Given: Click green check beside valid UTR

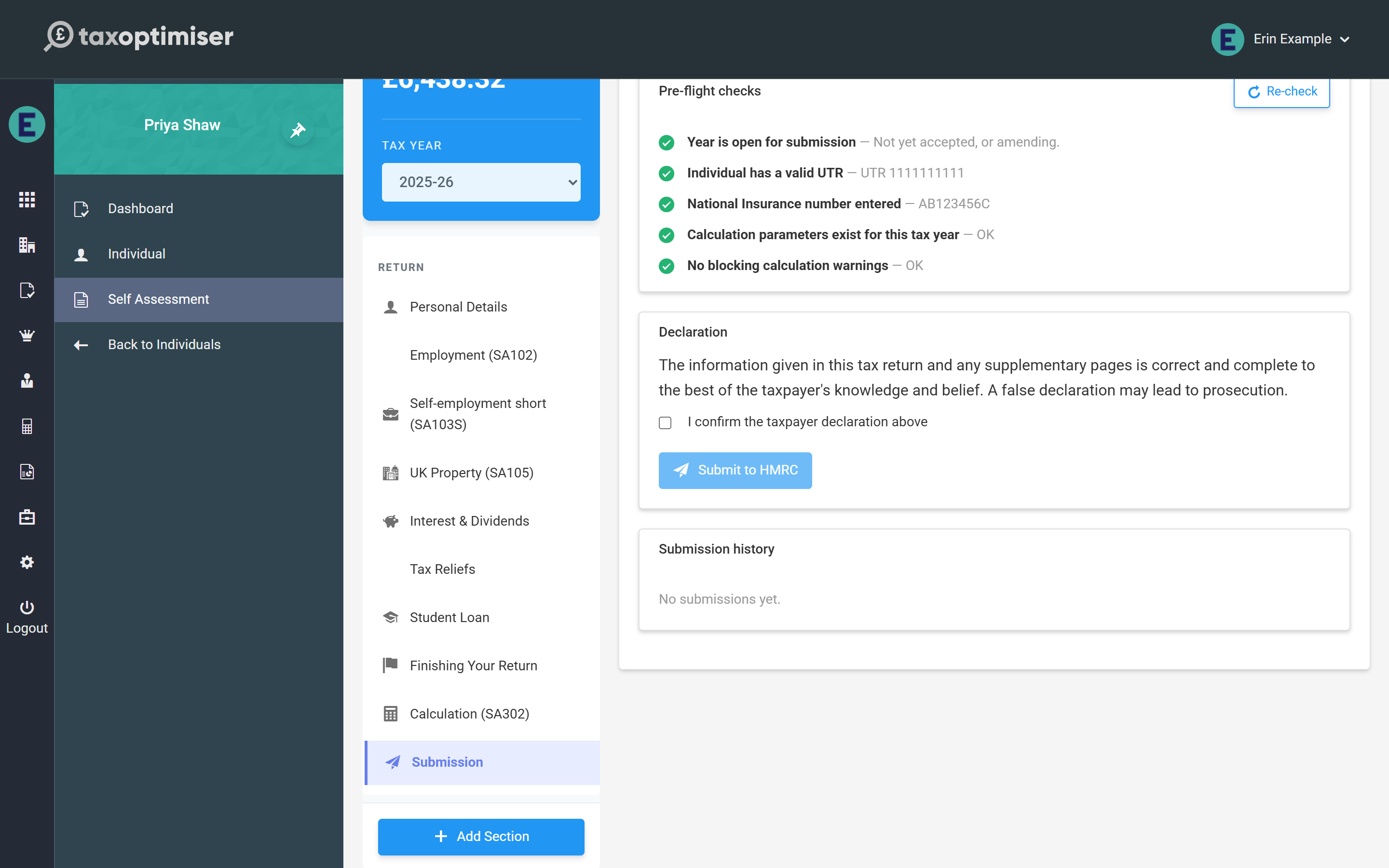Looking at the screenshot, I should pos(667,174).
